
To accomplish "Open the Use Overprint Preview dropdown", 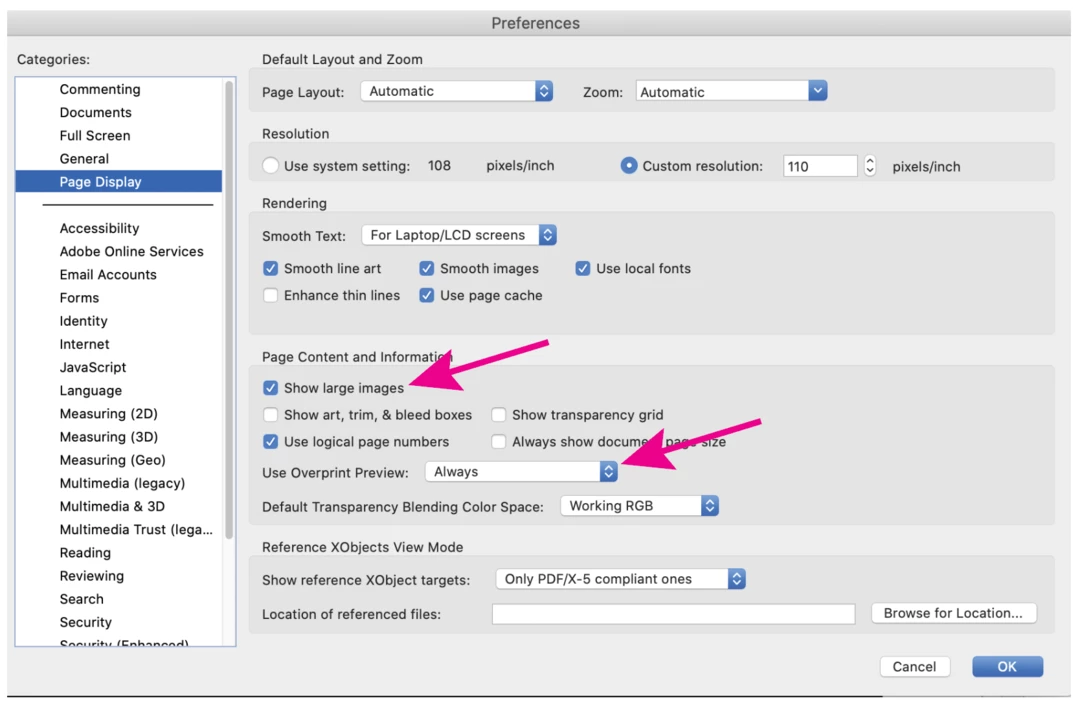I will pos(521,471).
